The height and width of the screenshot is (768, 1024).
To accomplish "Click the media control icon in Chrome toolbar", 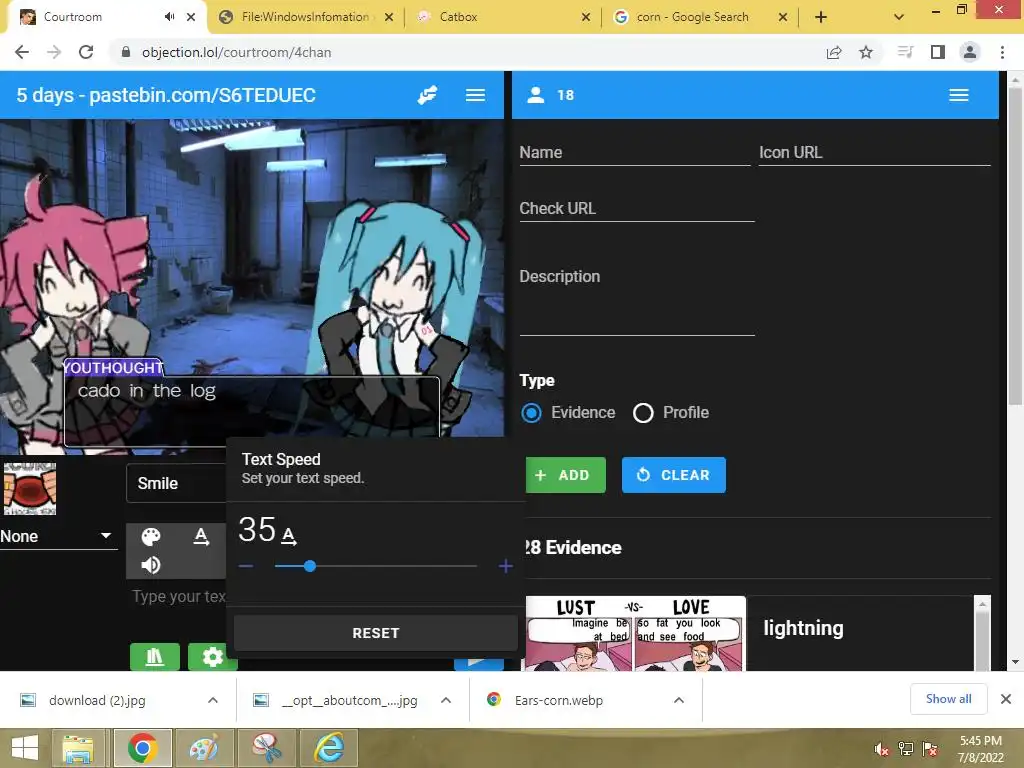I will pos(905,52).
